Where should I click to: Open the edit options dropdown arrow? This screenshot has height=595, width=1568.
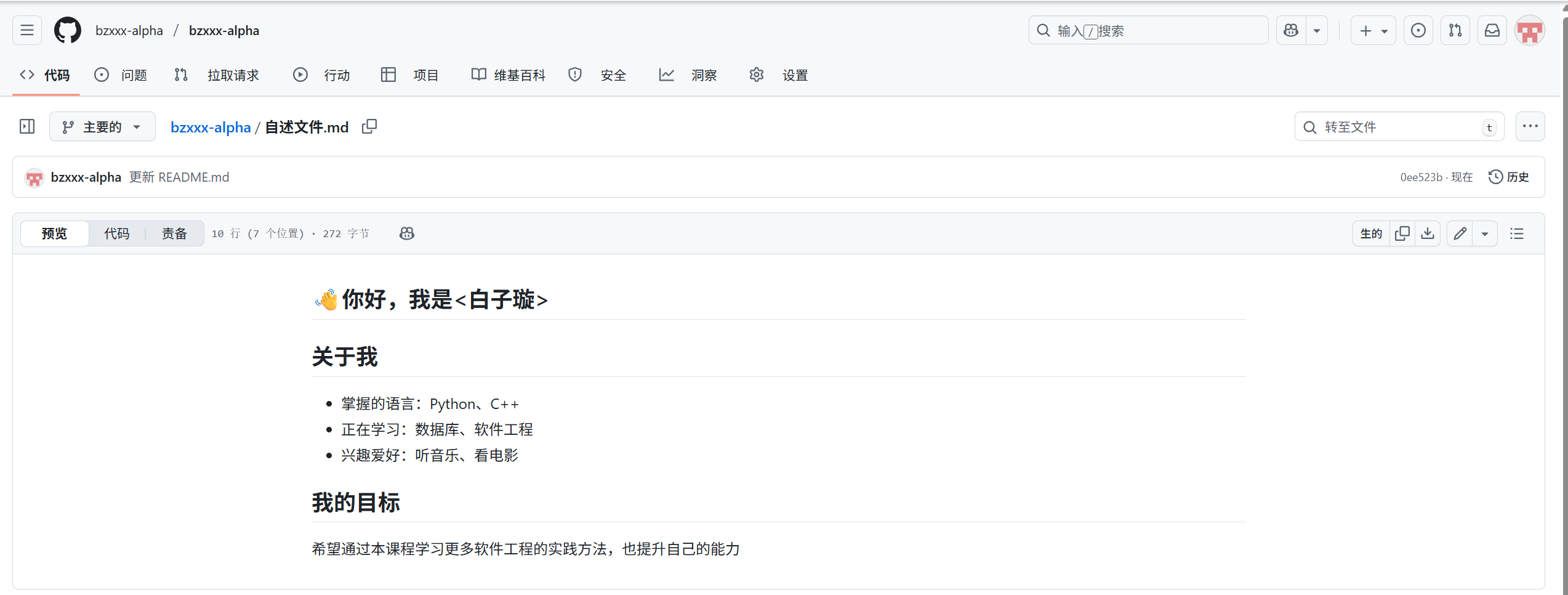click(x=1485, y=233)
